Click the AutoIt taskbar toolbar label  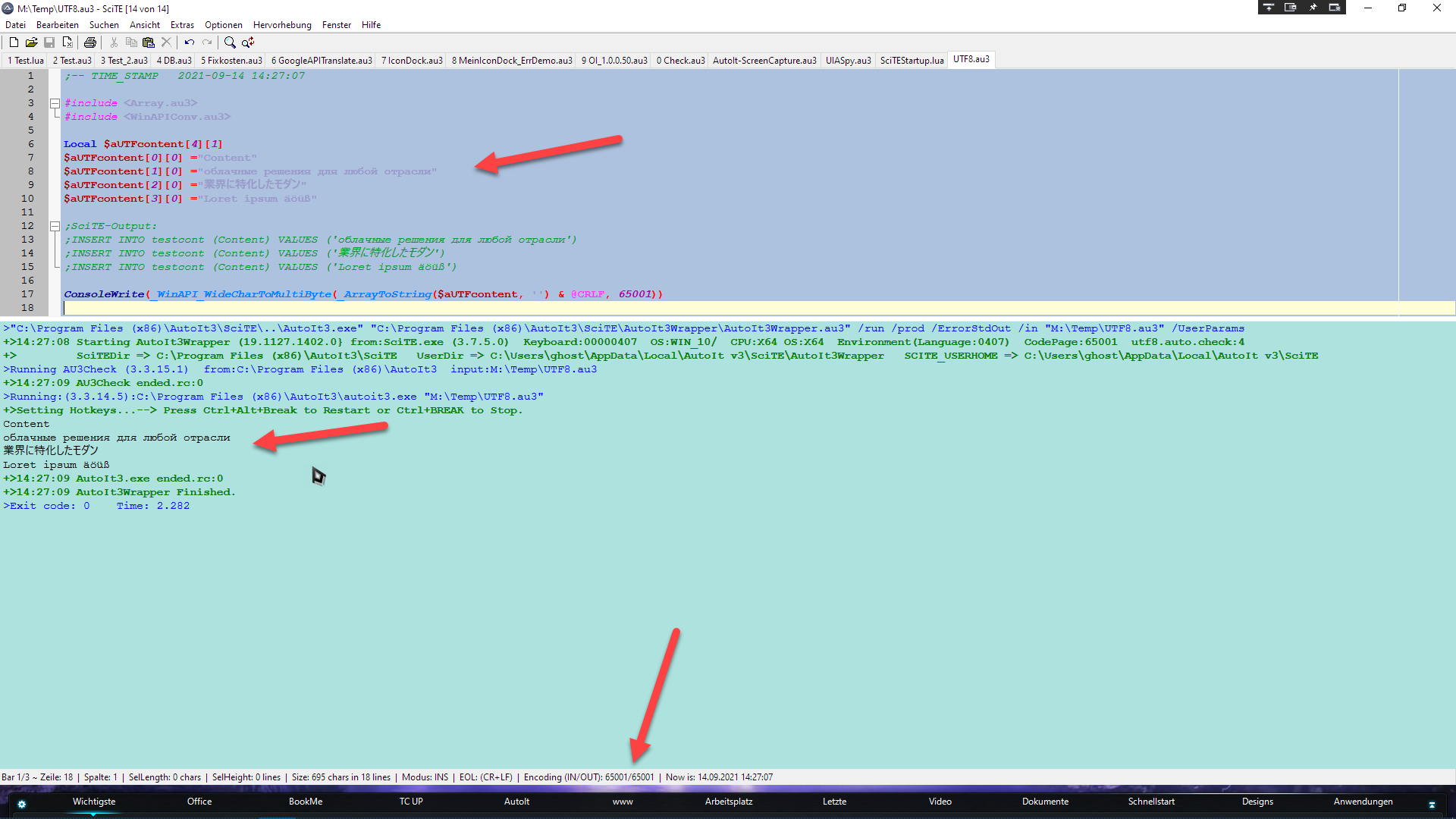[x=516, y=802]
